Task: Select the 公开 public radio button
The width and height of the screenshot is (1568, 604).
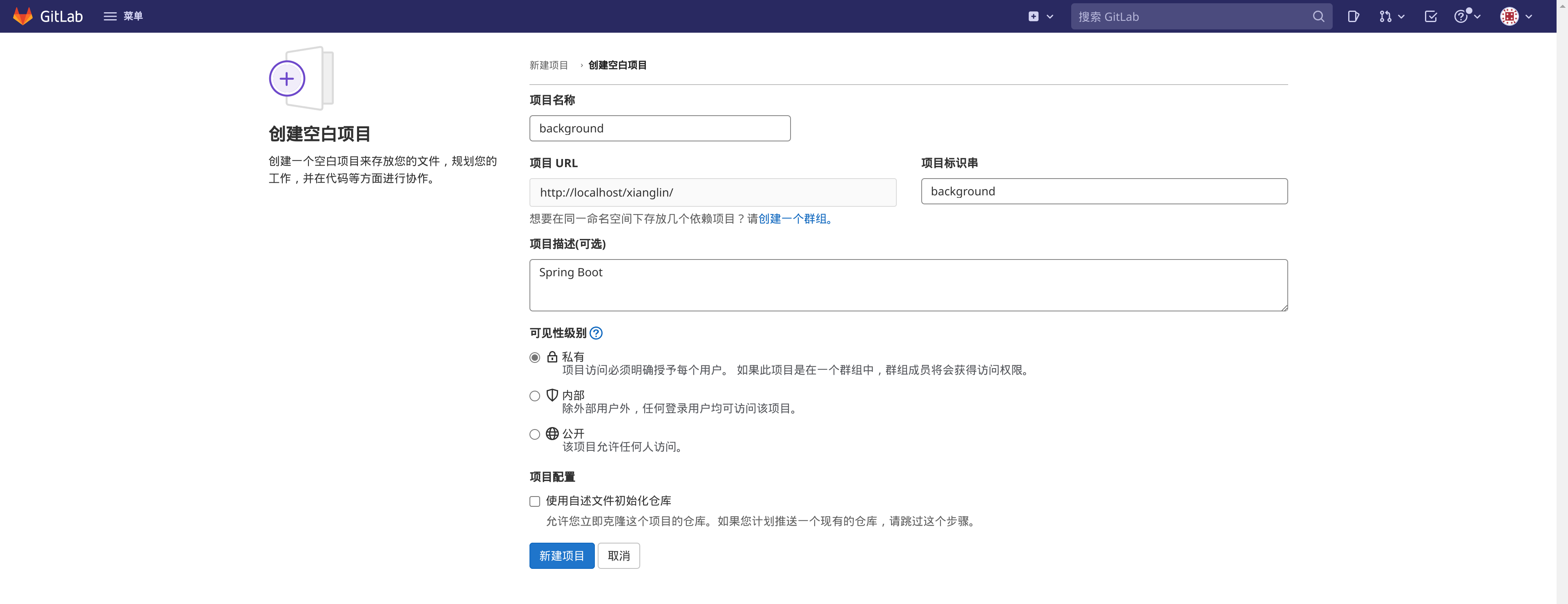Action: (x=534, y=434)
